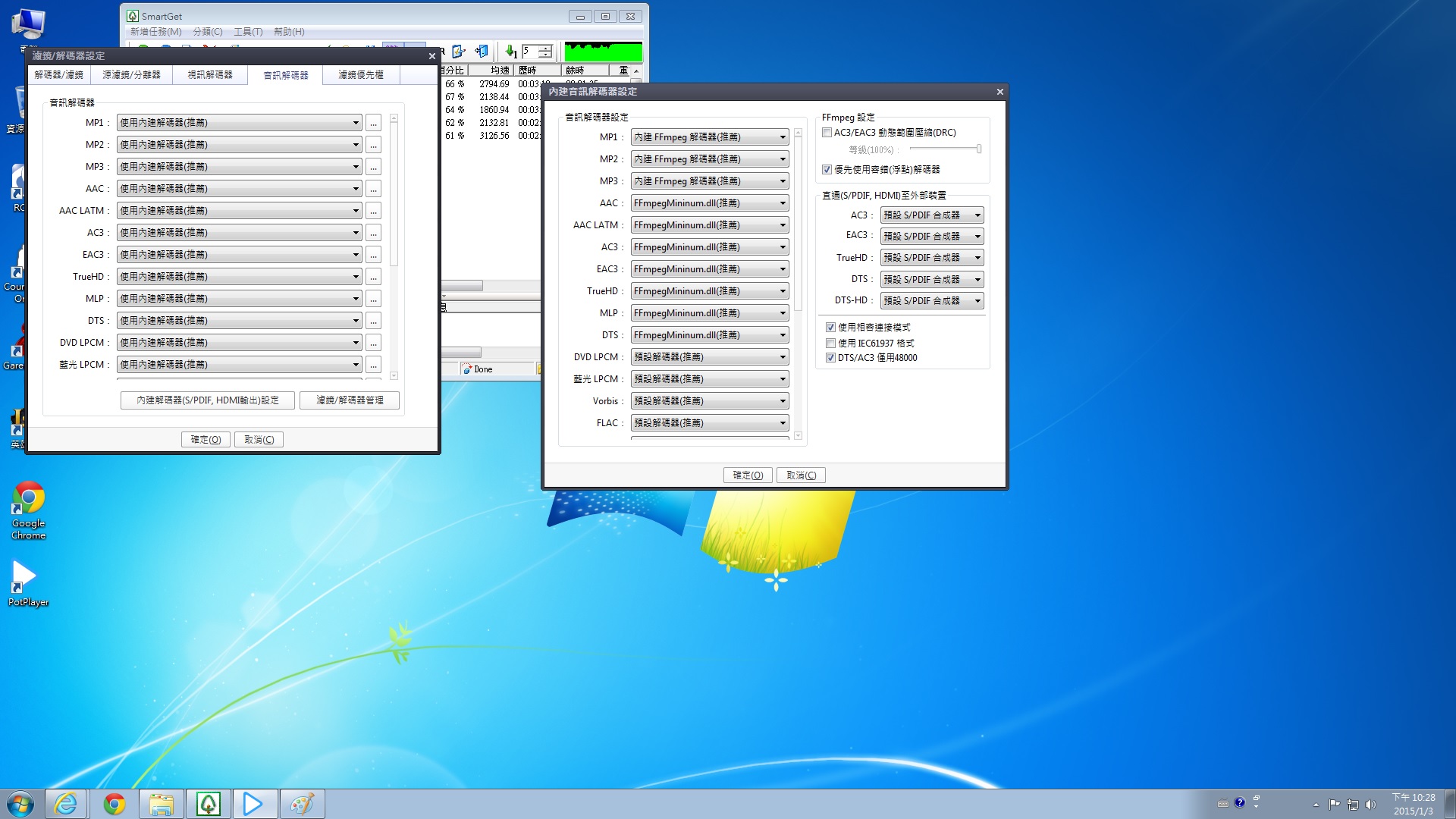The width and height of the screenshot is (1456, 819).
Task: Open TrueHD passthrough dropdown
Action: click(x=932, y=258)
